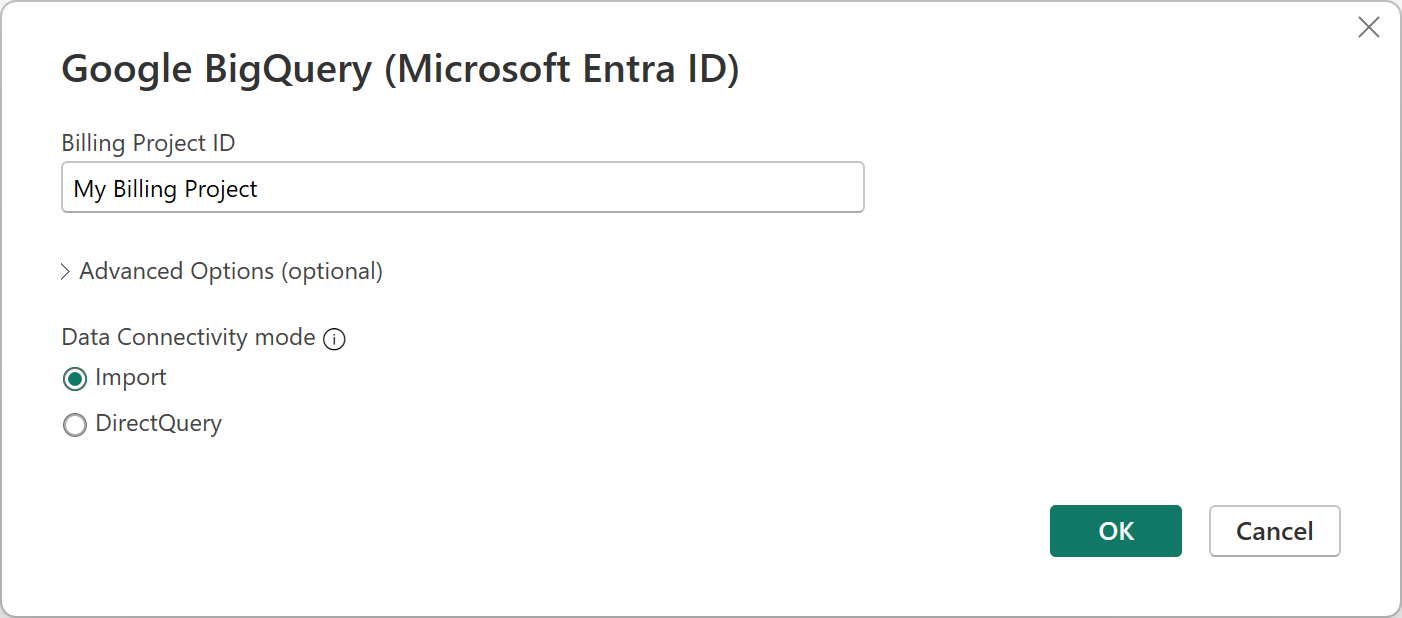
Task: Click the X icon to dismiss the dialog
Action: point(1369,27)
